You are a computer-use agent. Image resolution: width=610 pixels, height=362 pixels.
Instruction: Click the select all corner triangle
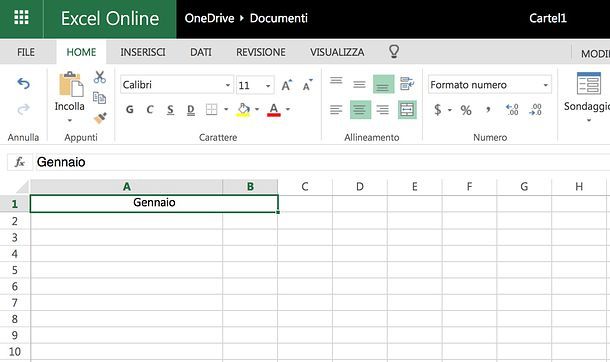(x=21, y=187)
